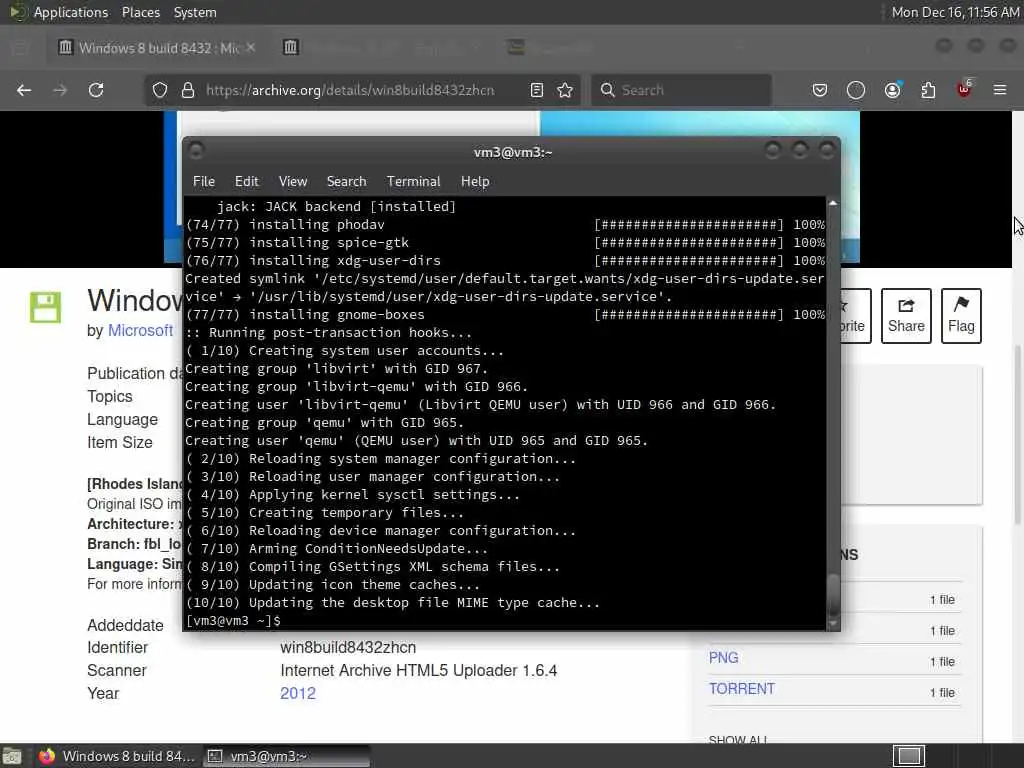
Task: Click the browser Search box
Action: coord(681,90)
